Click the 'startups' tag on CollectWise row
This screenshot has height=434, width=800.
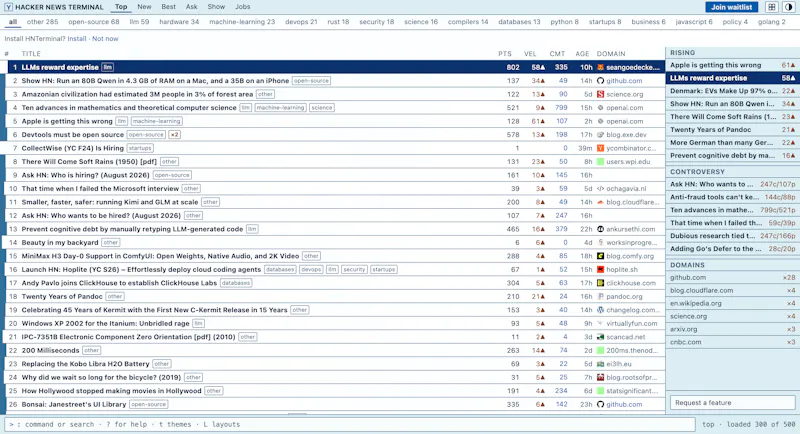(140, 148)
